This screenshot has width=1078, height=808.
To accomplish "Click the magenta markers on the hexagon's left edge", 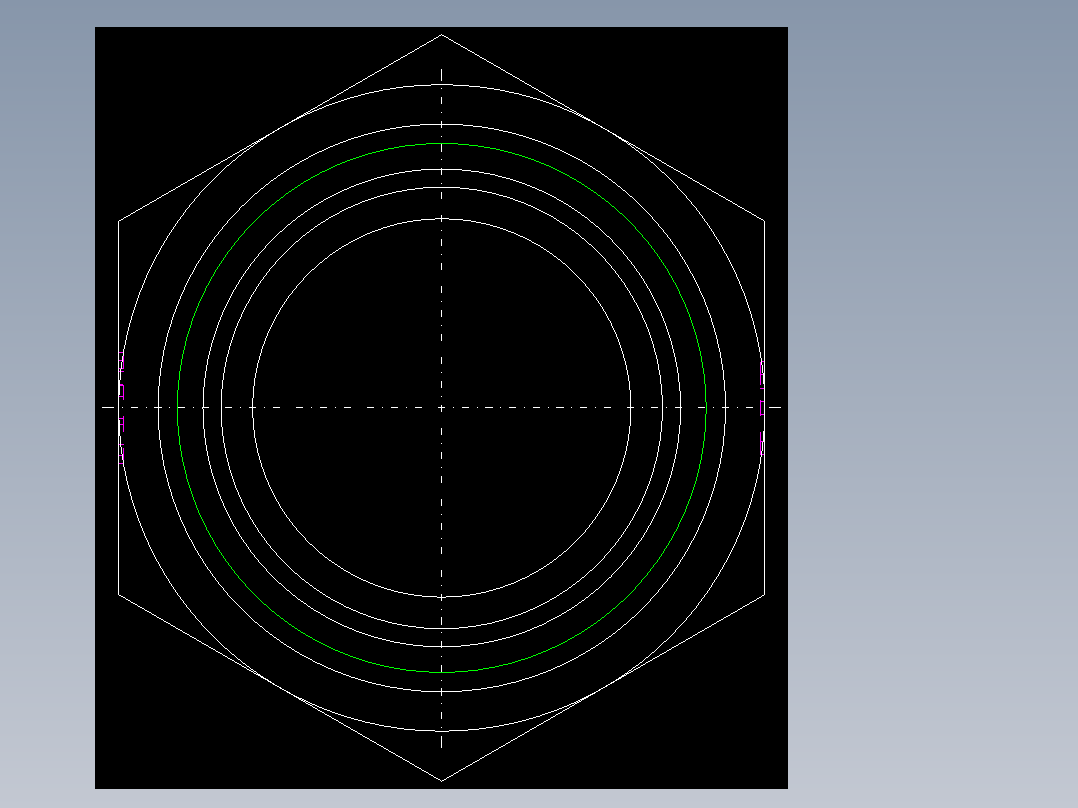I will coord(122,408).
